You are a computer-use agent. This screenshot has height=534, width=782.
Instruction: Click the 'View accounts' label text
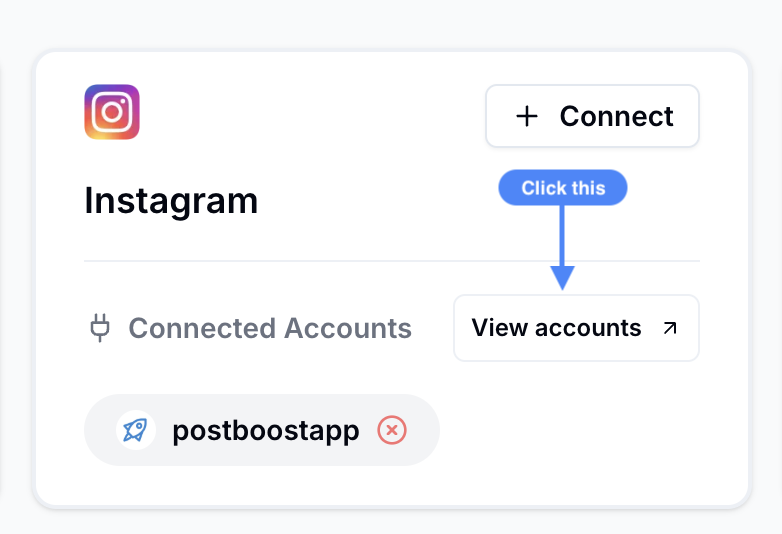click(557, 328)
